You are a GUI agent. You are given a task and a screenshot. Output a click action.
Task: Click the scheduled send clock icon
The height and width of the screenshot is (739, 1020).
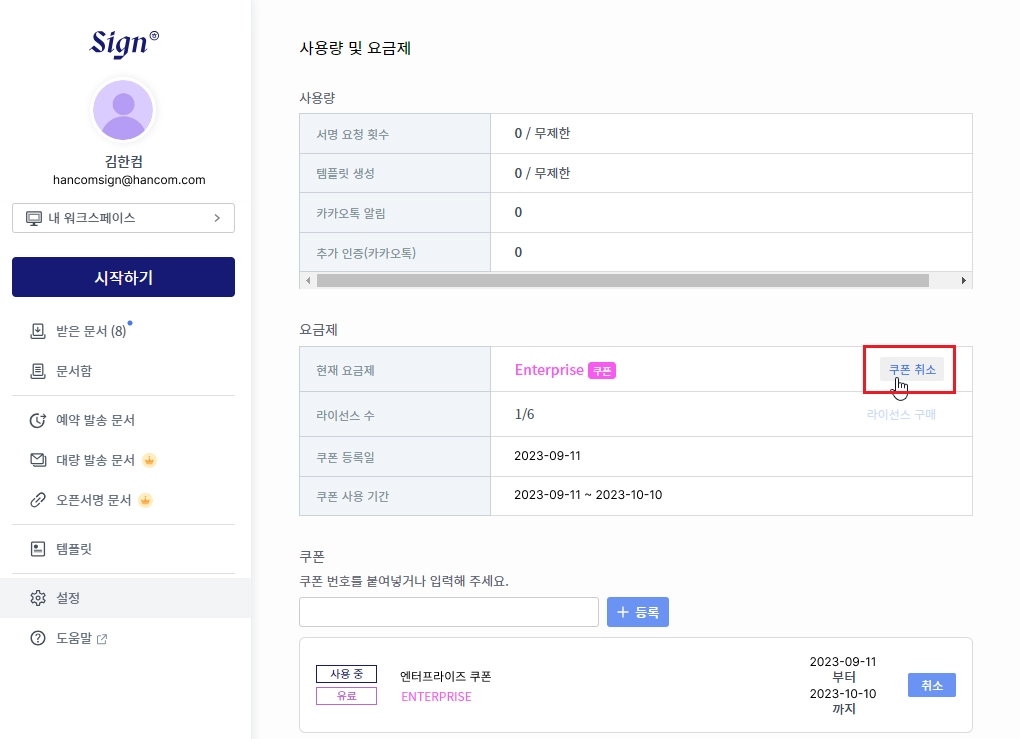tap(38, 420)
